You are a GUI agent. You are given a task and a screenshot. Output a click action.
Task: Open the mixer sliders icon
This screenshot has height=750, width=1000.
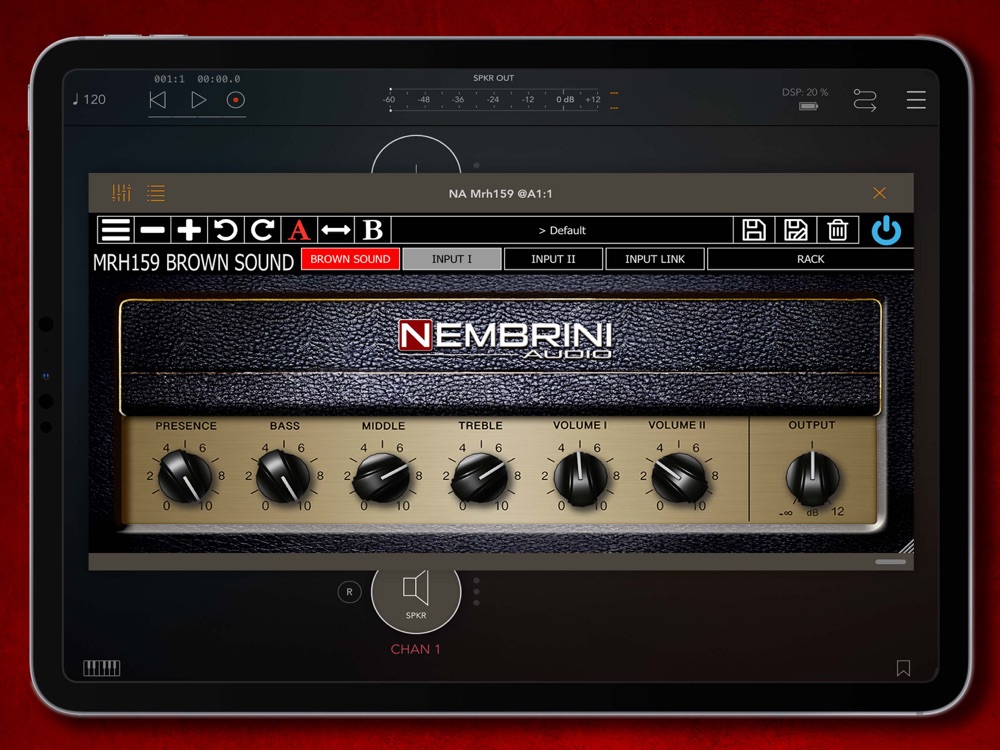click(x=121, y=193)
